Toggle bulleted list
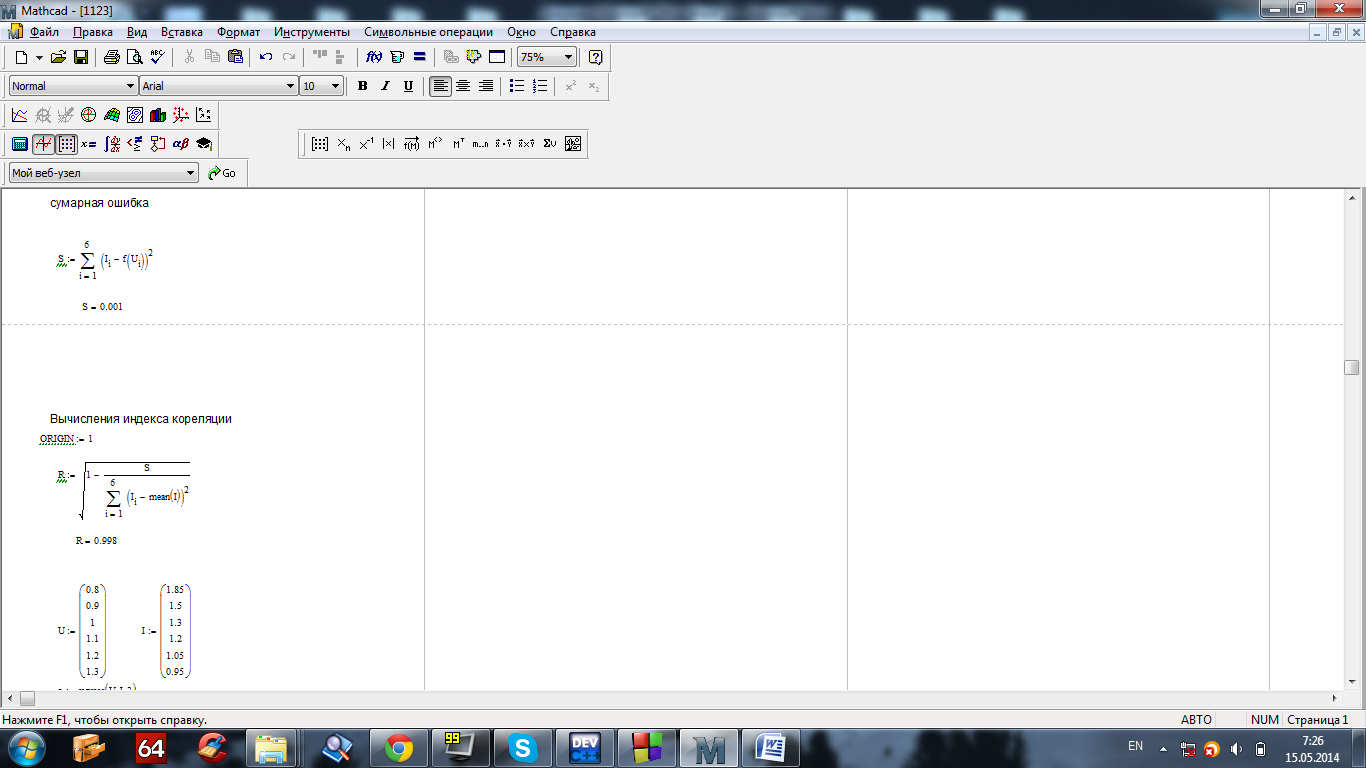Viewport: 1366px width, 768px height. pos(517,86)
